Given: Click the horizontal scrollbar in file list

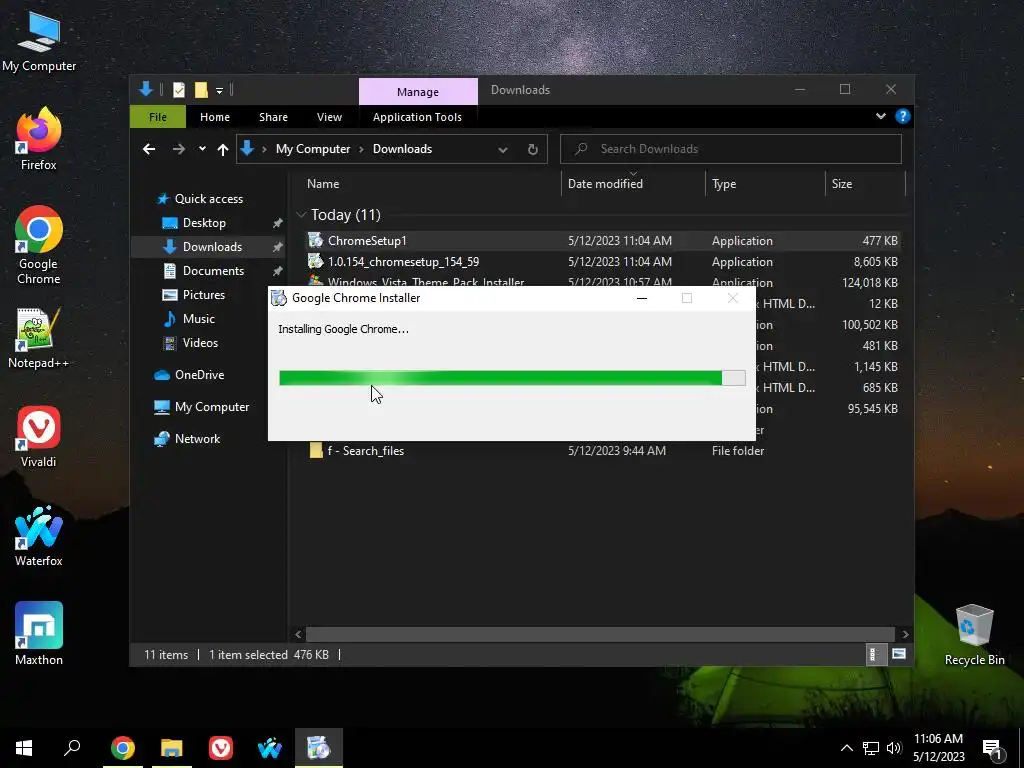Looking at the screenshot, I should point(600,634).
